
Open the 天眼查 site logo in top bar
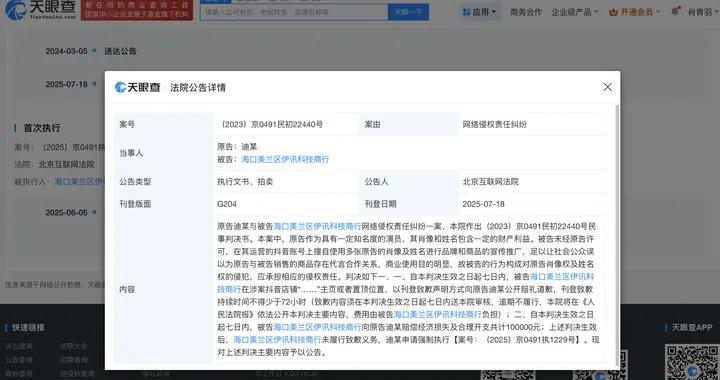point(40,10)
